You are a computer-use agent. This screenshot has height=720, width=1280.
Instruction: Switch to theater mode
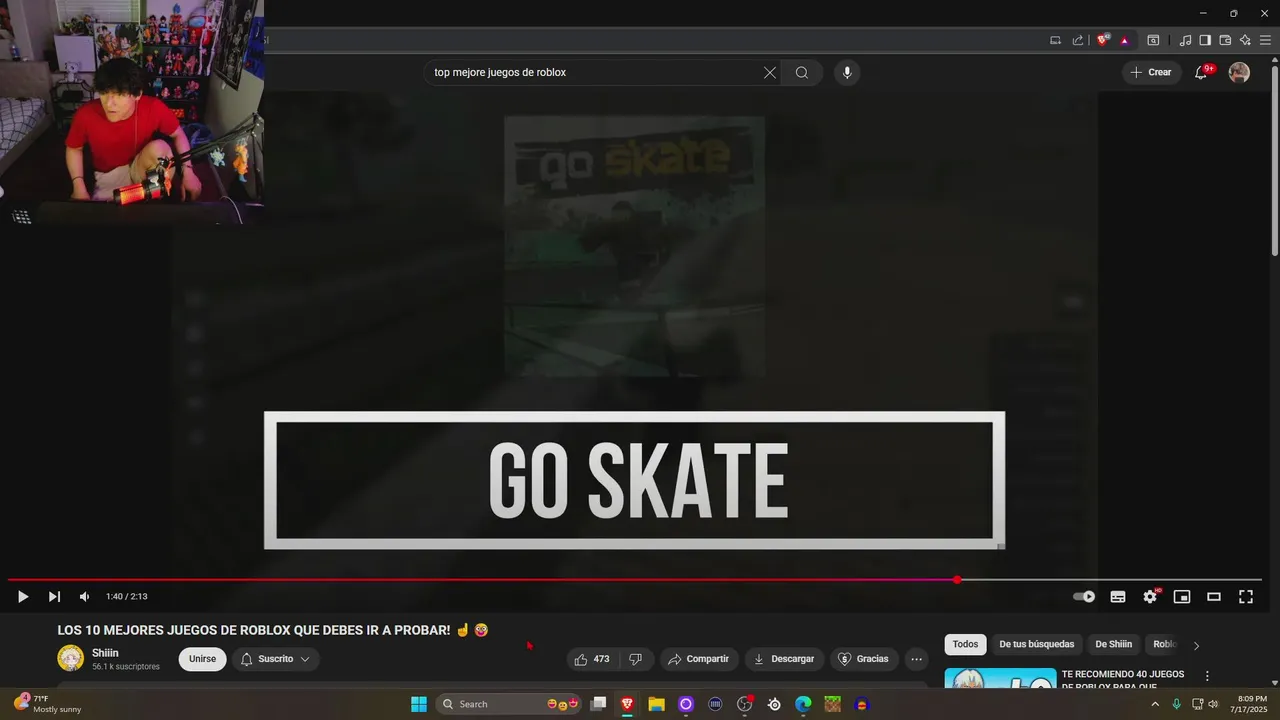(1214, 597)
